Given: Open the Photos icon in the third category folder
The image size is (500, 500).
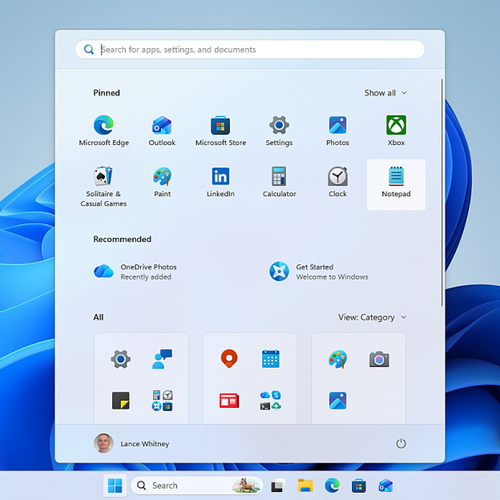Looking at the screenshot, I should [x=338, y=400].
